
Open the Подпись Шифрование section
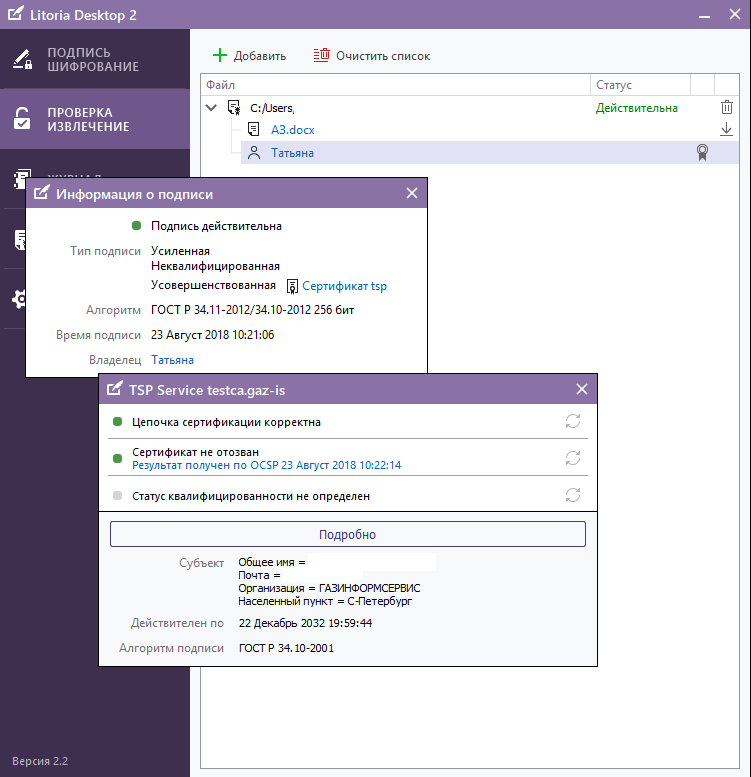tap(94, 59)
